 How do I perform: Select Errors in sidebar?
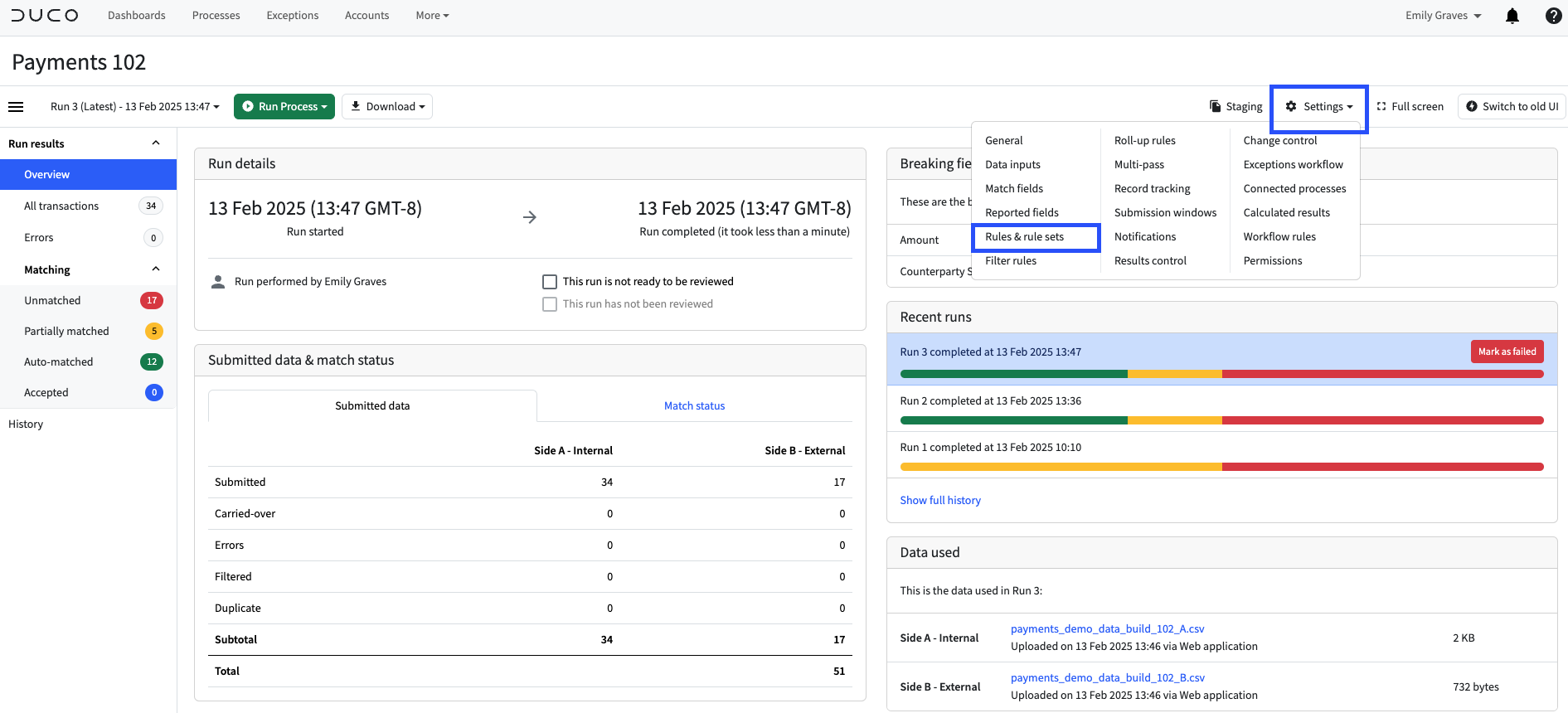pyautogui.click(x=88, y=238)
